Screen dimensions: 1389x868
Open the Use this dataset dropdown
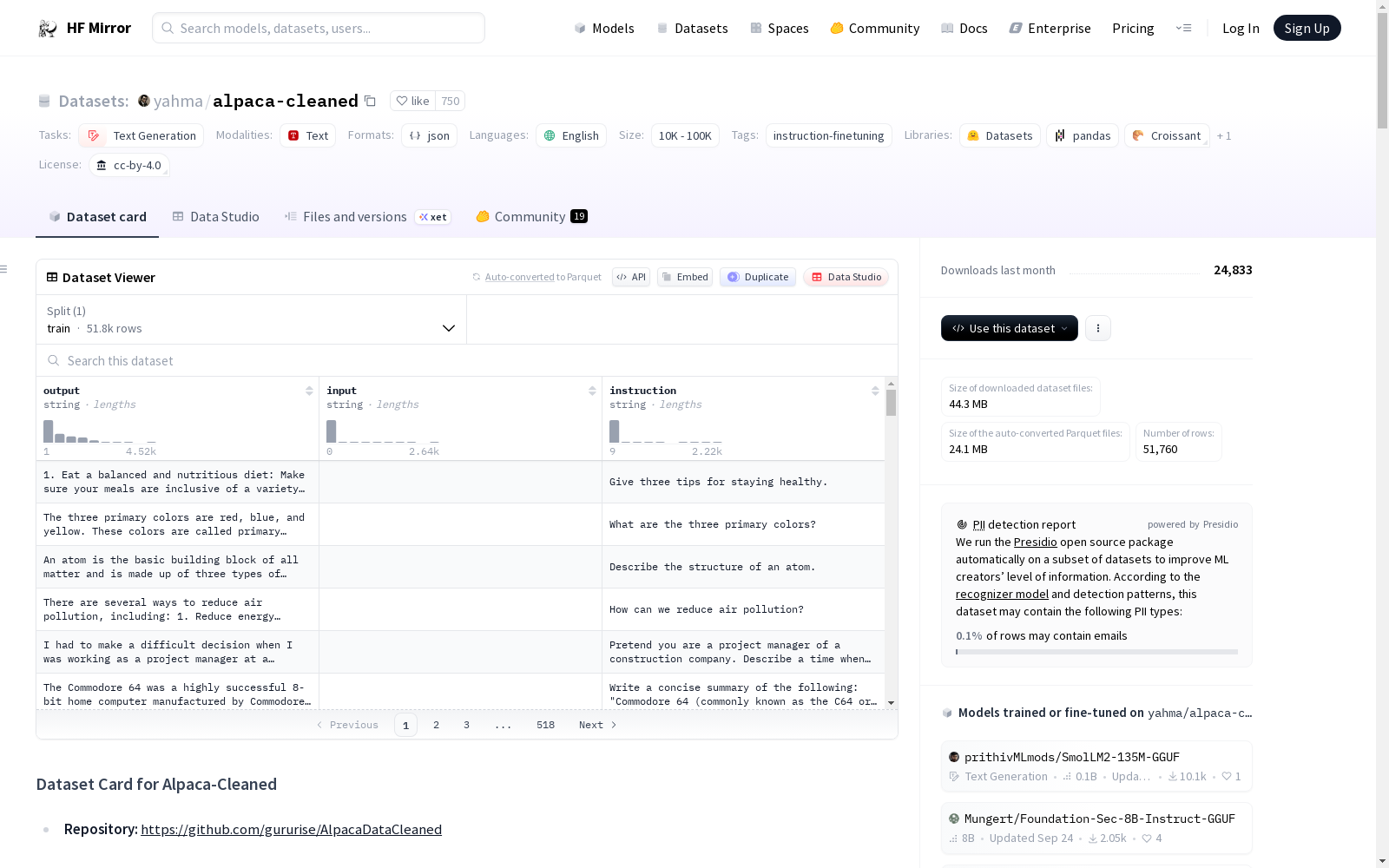(x=1010, y=328)
